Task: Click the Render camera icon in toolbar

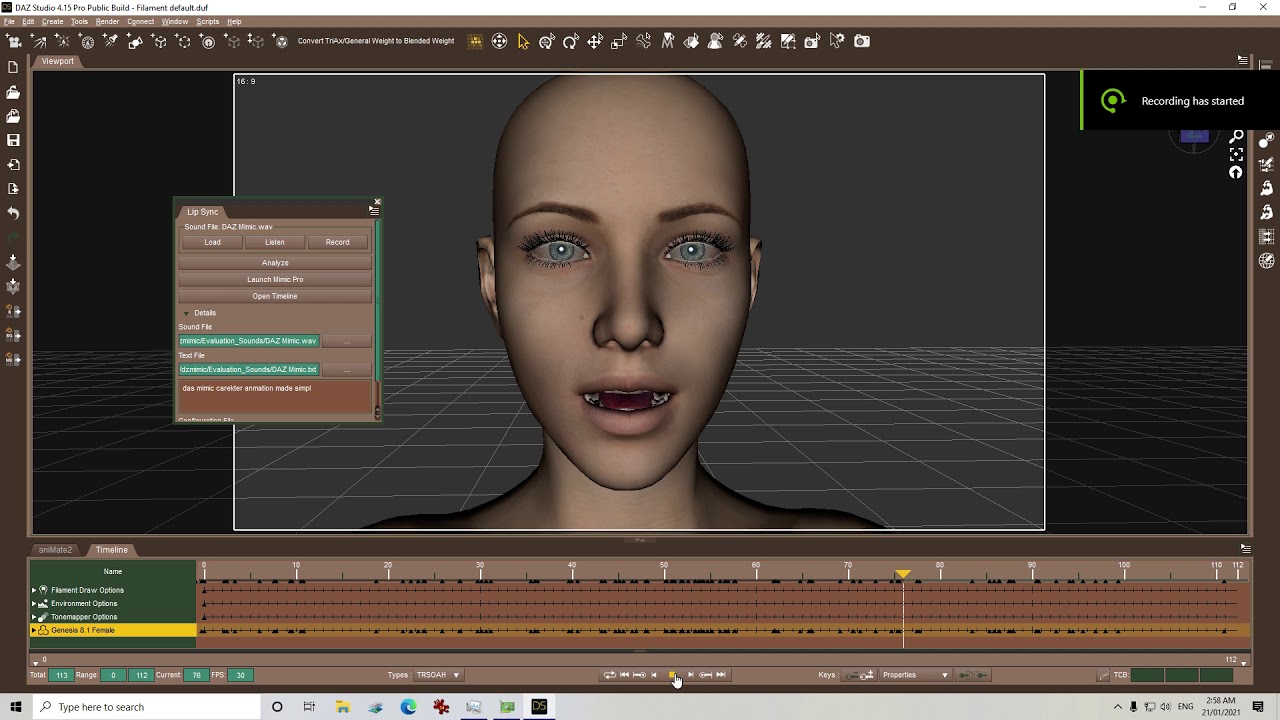Action: point(861,41)
